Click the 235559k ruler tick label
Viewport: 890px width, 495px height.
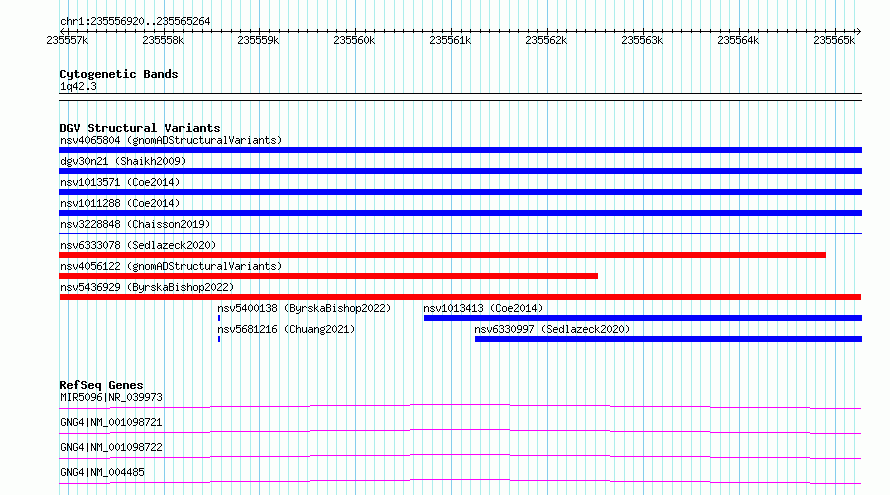coord(258,40)
